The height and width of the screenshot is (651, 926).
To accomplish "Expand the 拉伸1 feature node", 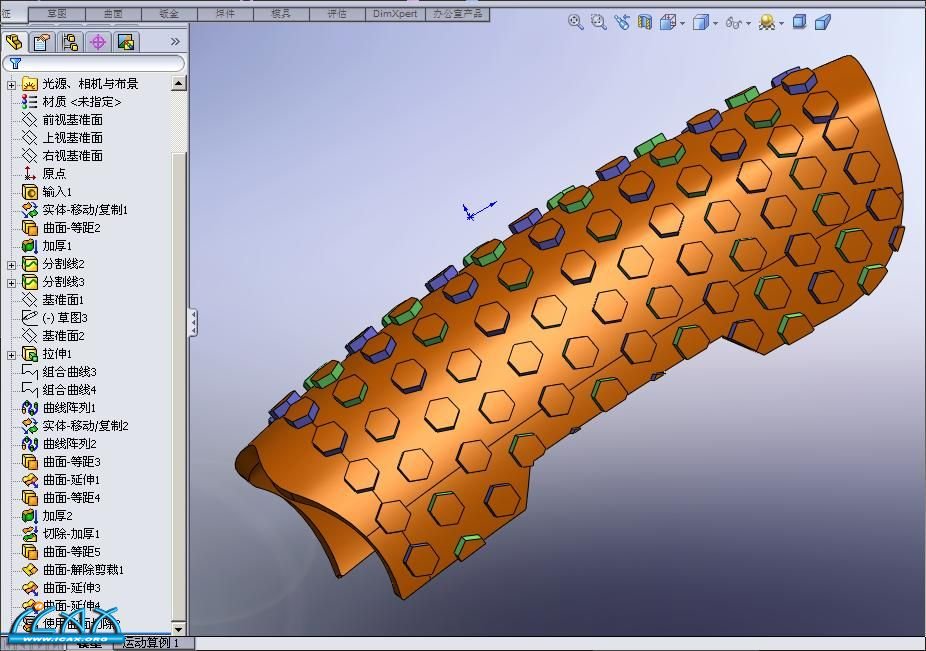I will [x=12, y=354].
